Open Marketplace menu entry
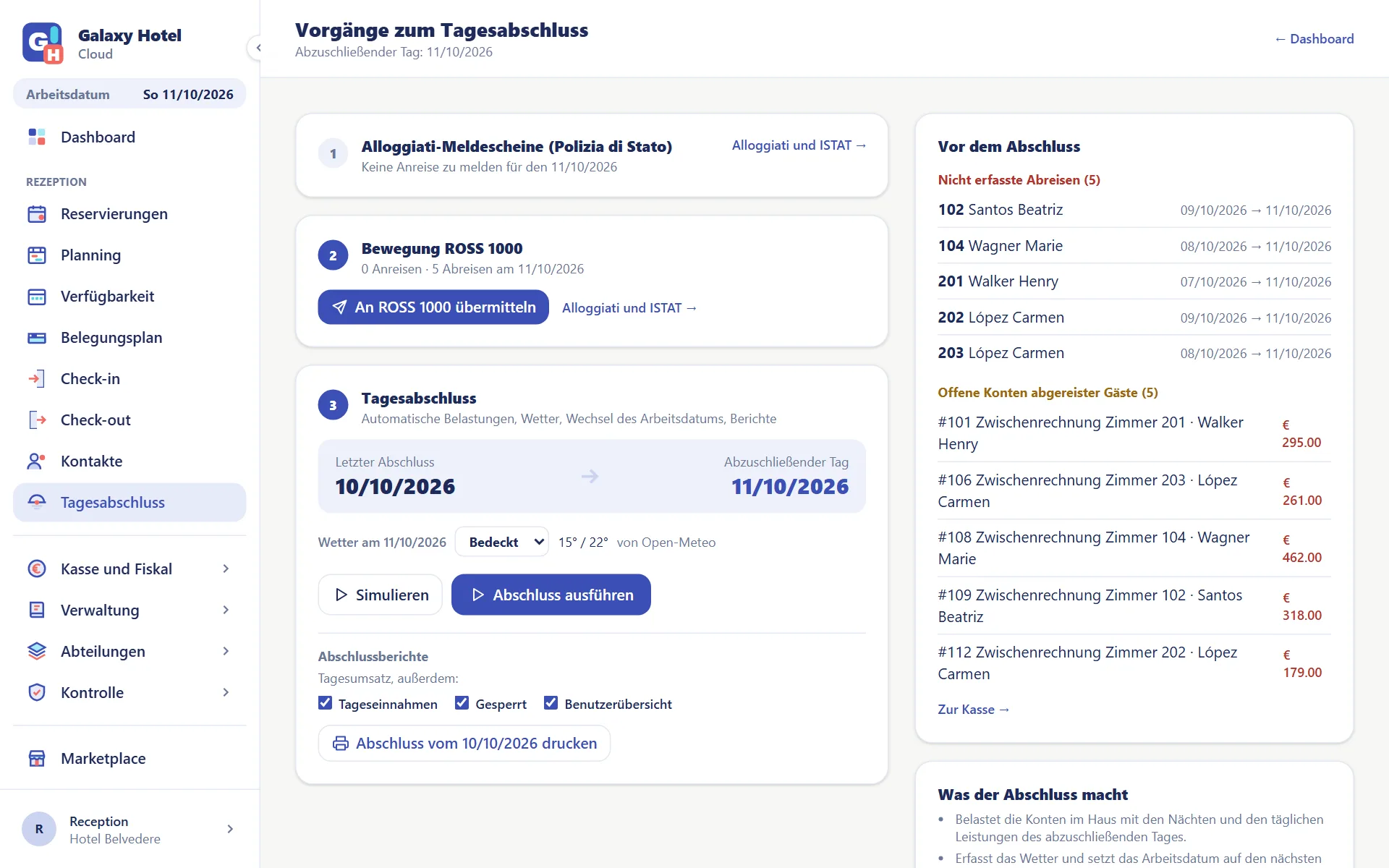This screenshot has height=868, width=1389. tap(129, 759)
